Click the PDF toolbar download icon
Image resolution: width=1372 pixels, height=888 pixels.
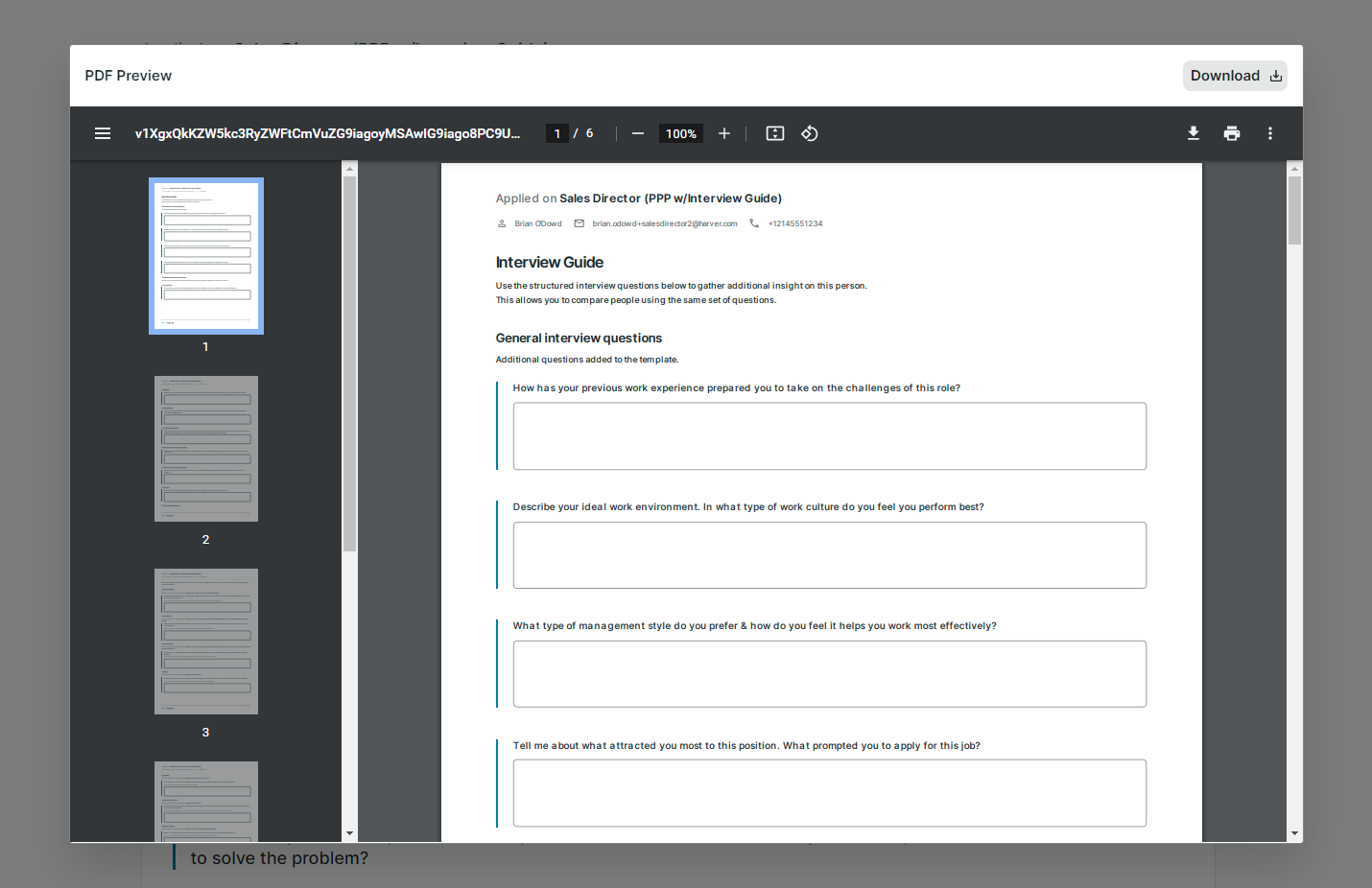pos(1194,133)
